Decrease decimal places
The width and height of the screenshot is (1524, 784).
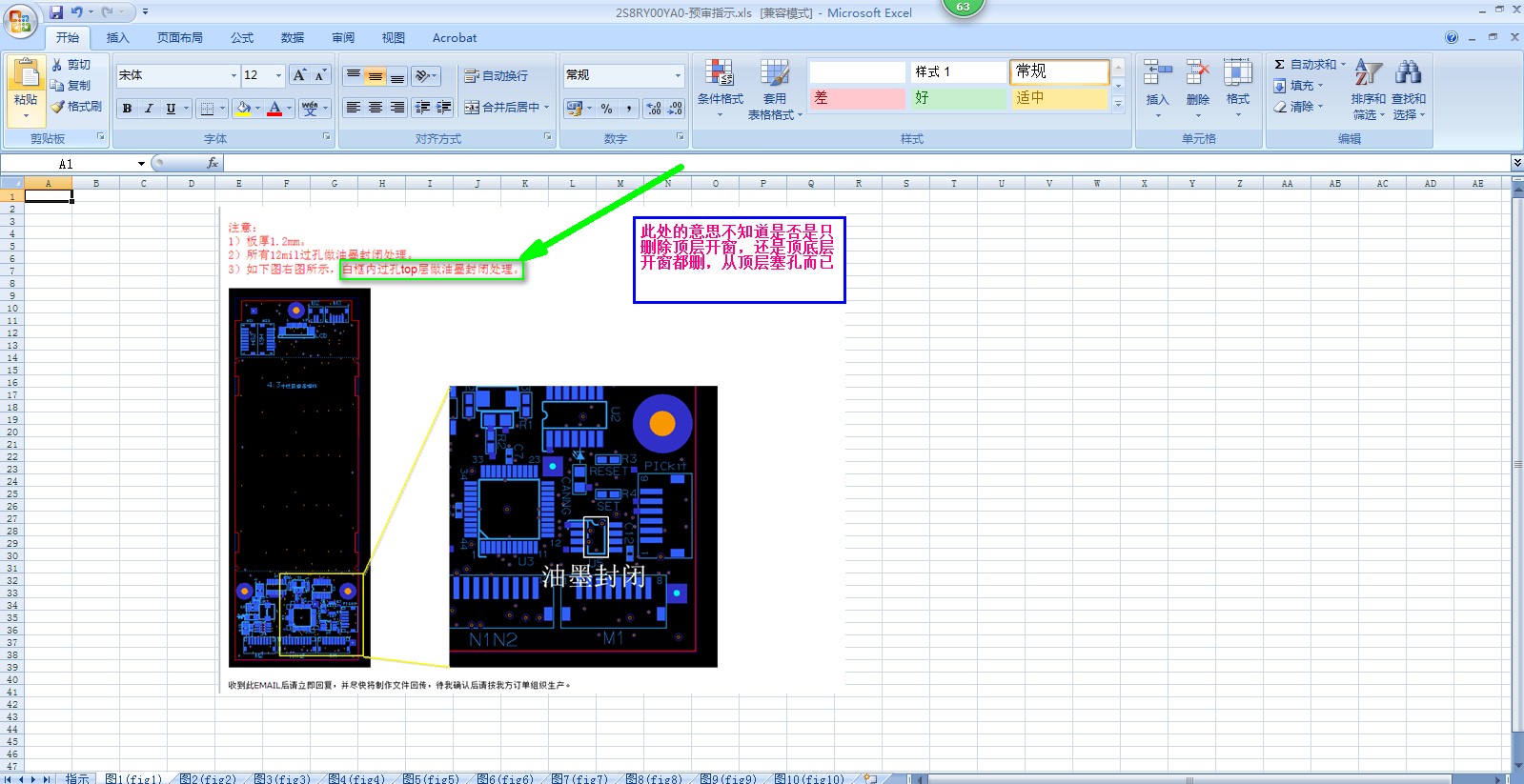(x=675, y=109)
